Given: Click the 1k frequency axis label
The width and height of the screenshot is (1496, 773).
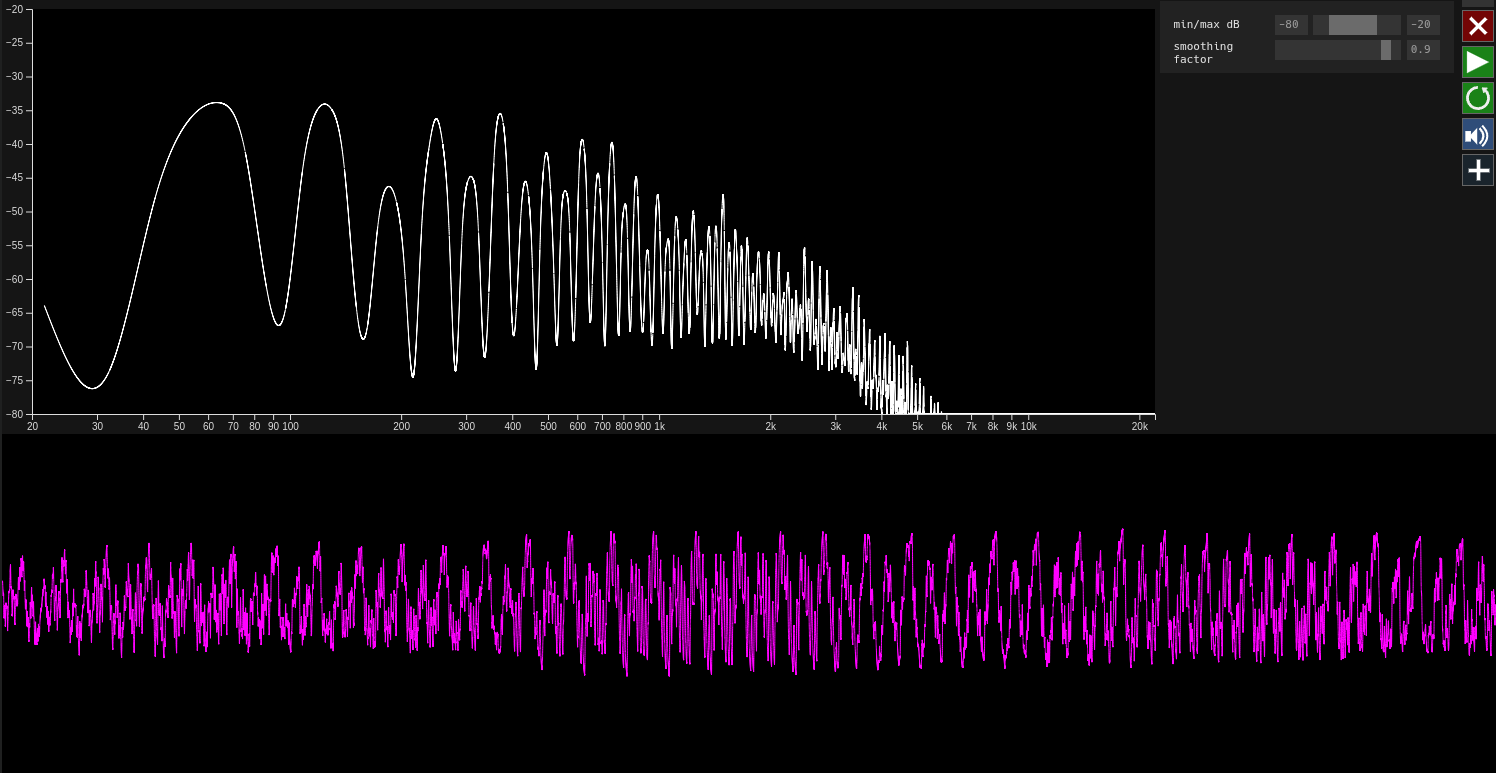Looking at the screenshot, I should click(x=659, y=427).
